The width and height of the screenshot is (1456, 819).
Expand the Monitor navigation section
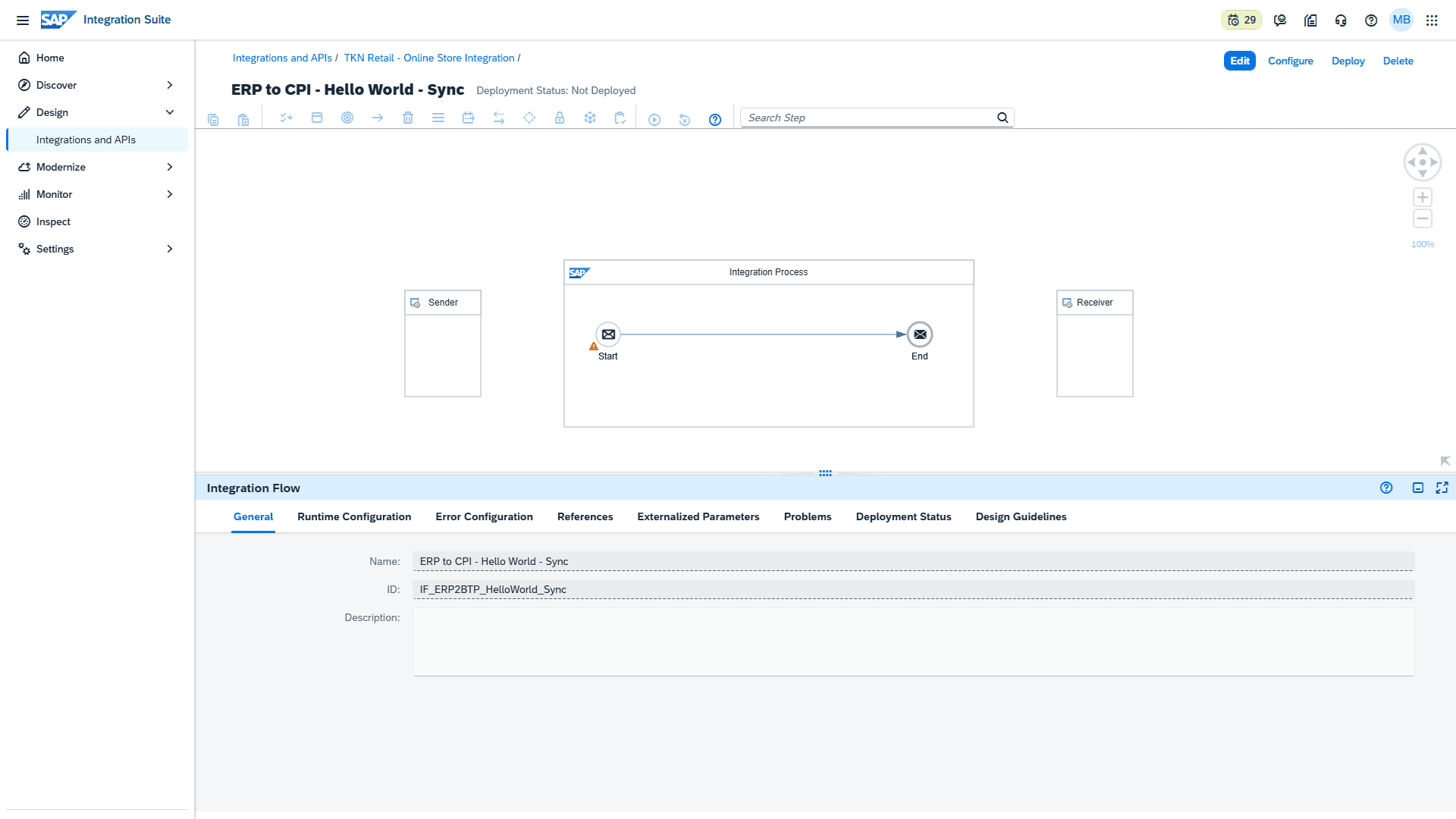(x=170, y=194)
